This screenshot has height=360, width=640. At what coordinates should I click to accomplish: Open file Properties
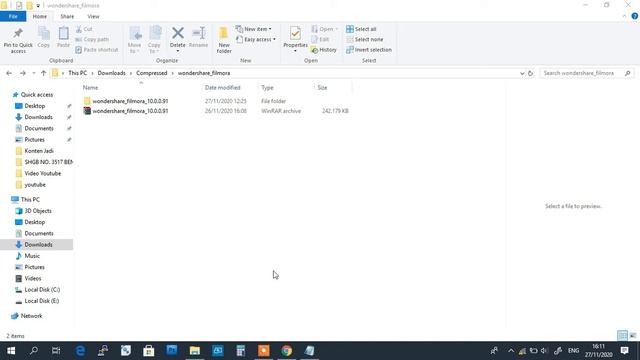pyautogui.click(x=295, y=40)
